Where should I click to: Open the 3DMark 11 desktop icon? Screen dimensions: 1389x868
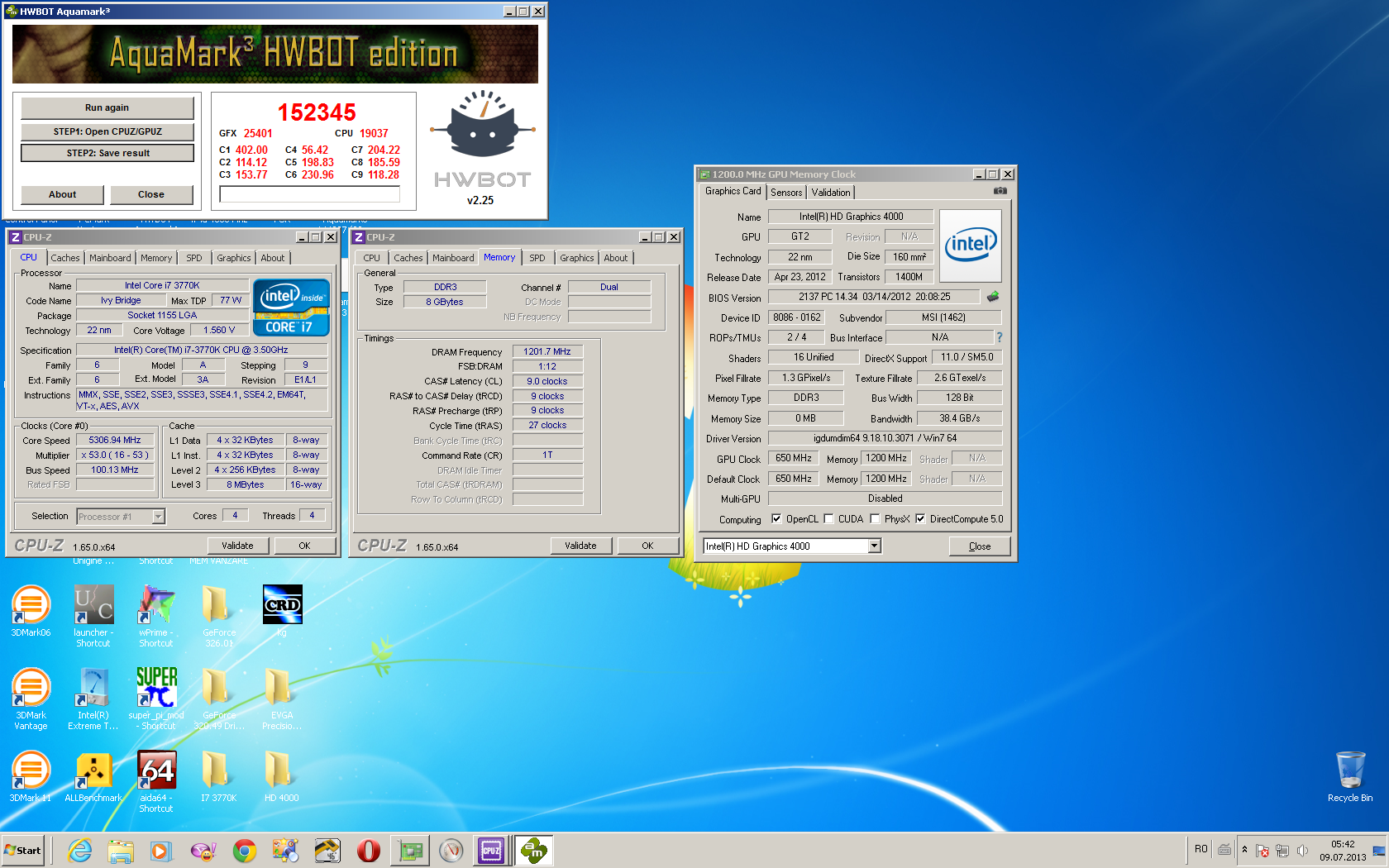[31, 776]
